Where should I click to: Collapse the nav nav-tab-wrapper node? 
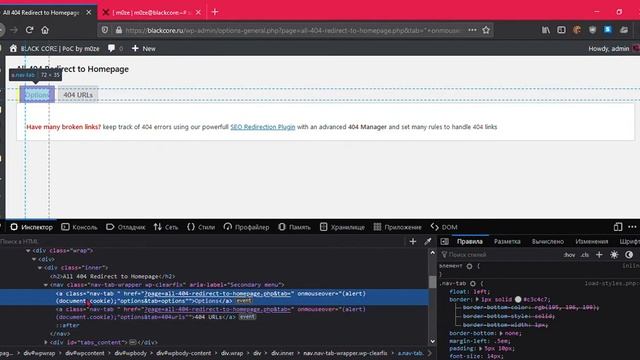(46, 285)
